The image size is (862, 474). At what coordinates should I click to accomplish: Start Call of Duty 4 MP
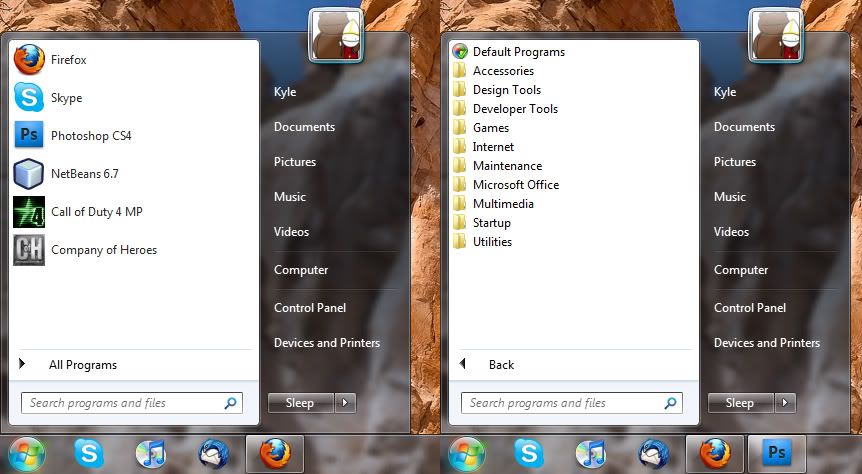coord(134,212)
